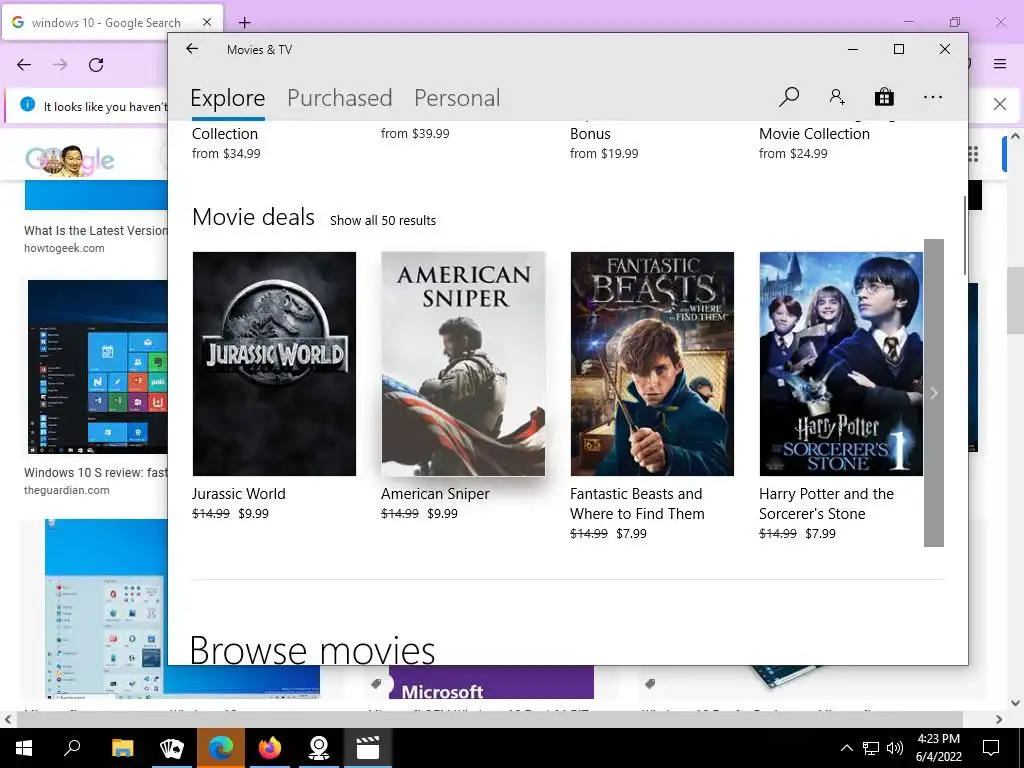Reload the page in the browser
1024x768 pixels.
tap(96, 65)
